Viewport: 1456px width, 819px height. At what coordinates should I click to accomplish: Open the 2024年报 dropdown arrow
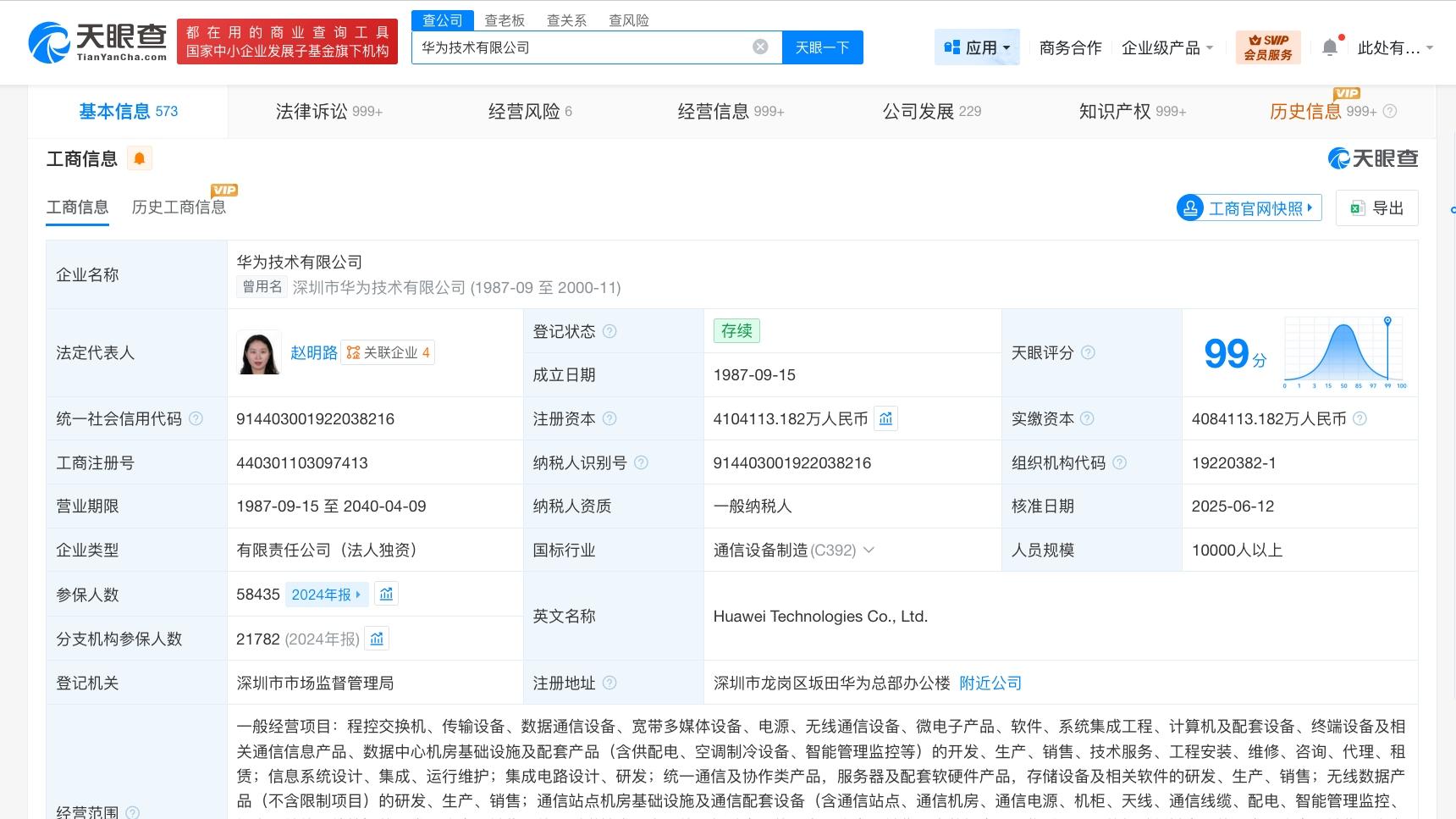click(x=359, y=594)
